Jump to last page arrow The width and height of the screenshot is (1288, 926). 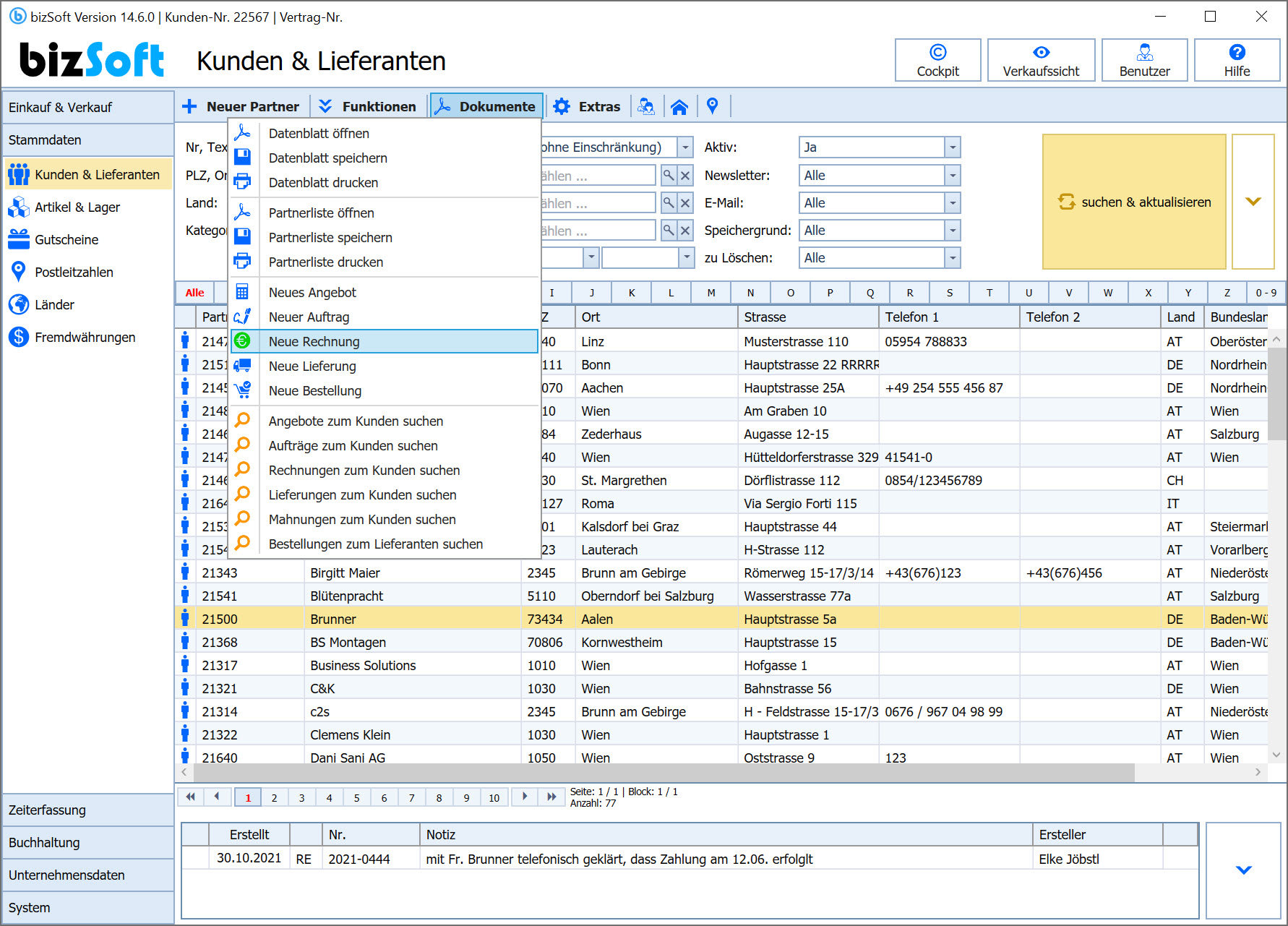click(551, 797)
